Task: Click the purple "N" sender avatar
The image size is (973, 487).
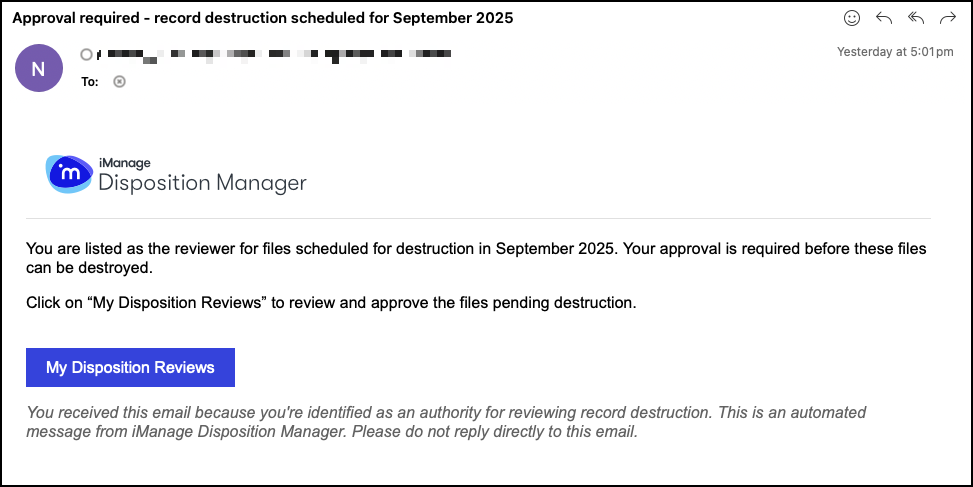Action: click(x=38, y=69)
